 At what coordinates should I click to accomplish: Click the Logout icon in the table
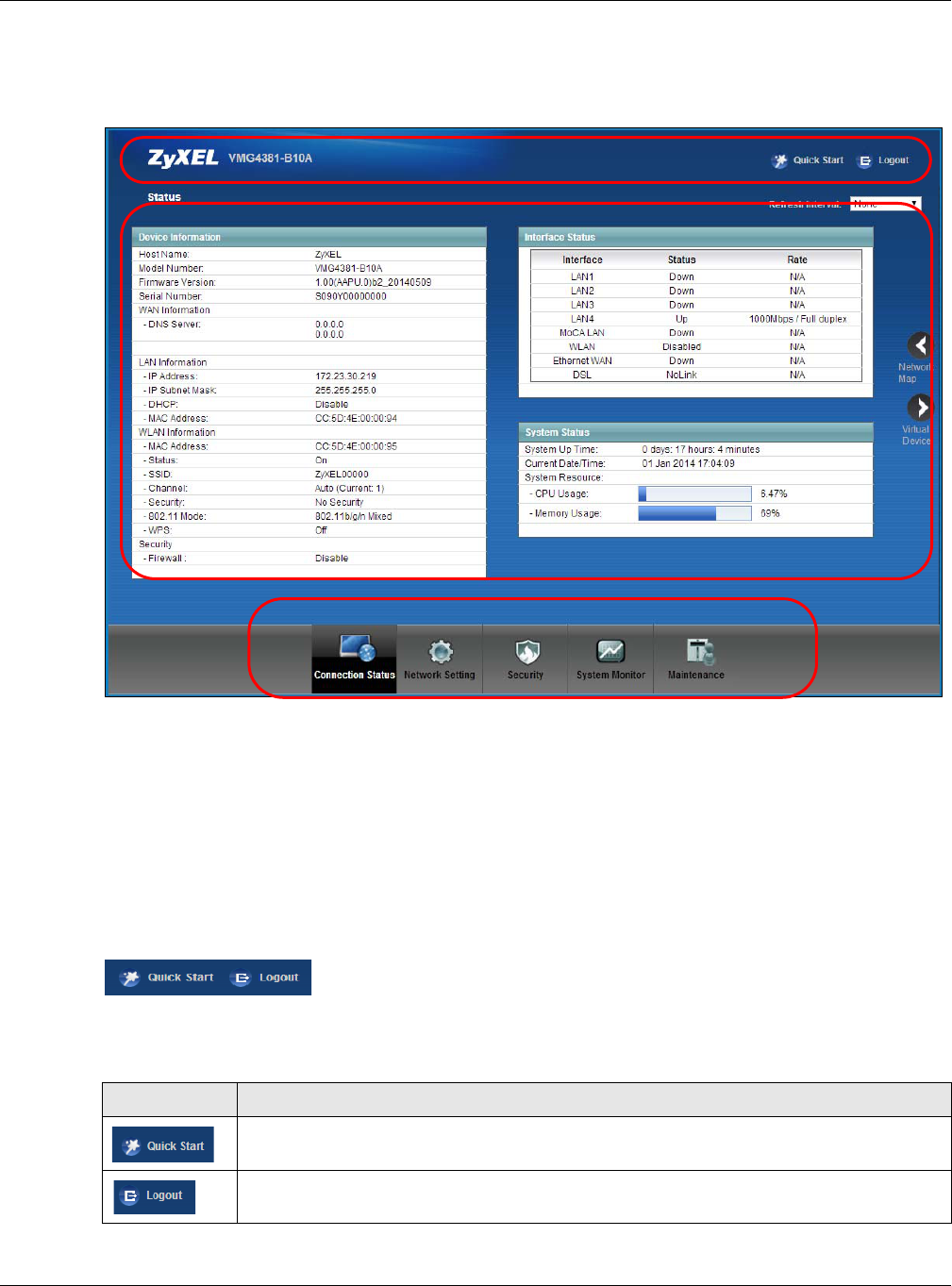pos(155,1196)
